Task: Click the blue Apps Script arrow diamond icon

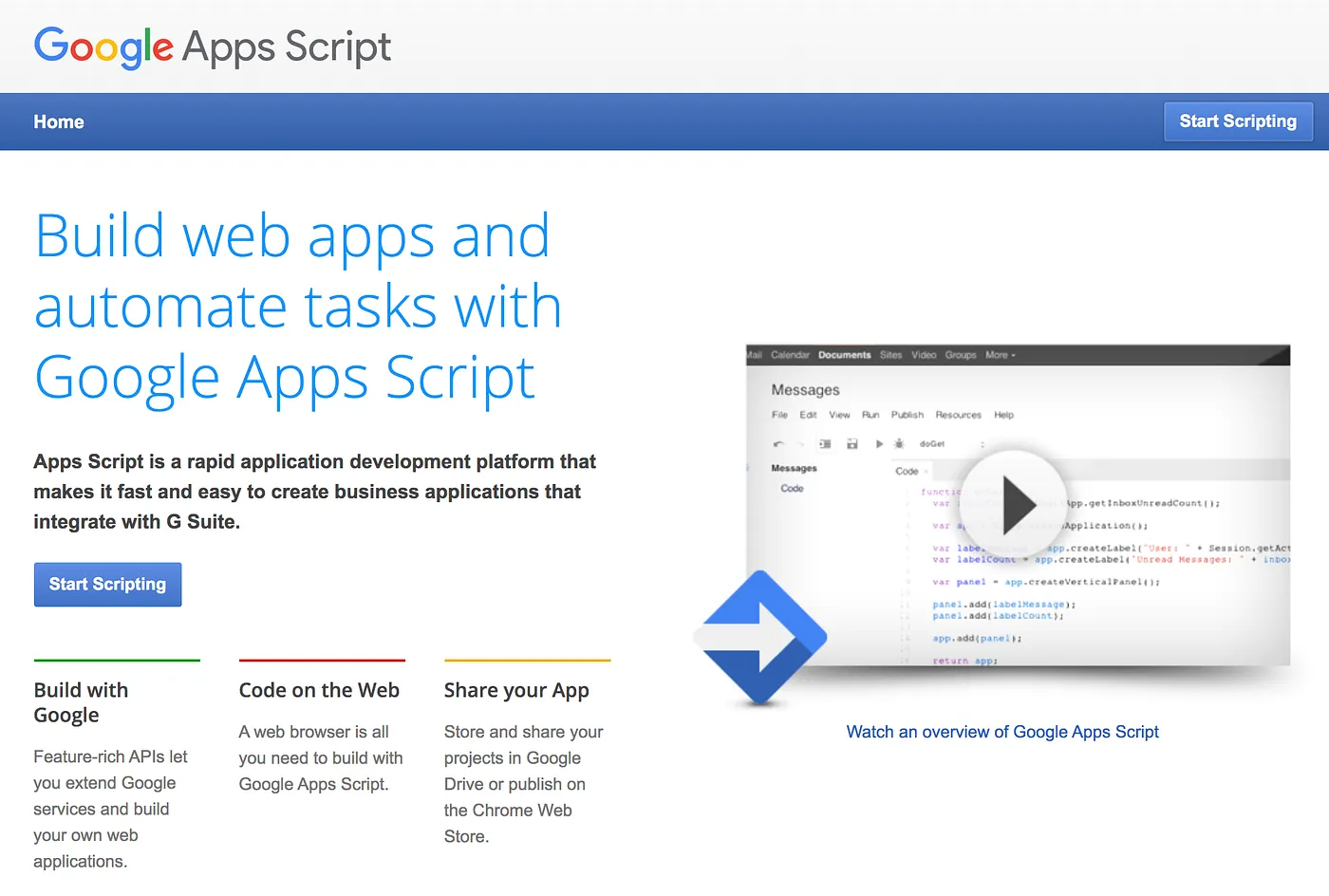Action: [x=760, y=637]
